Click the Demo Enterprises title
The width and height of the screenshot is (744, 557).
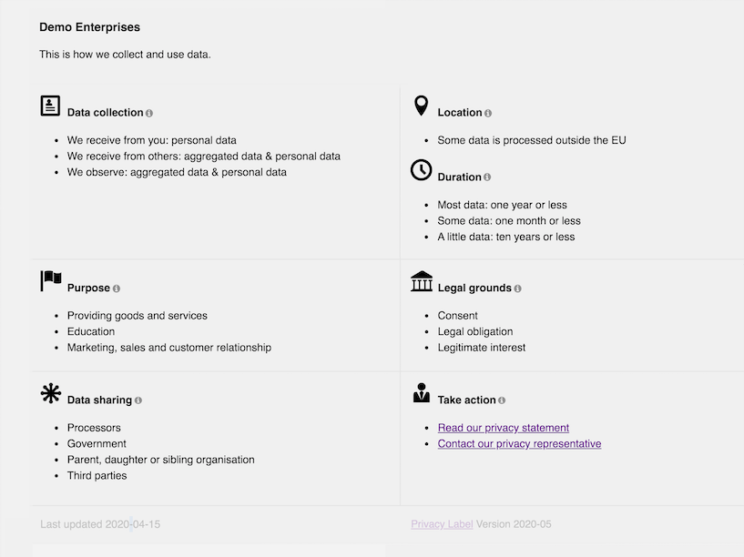90,27
